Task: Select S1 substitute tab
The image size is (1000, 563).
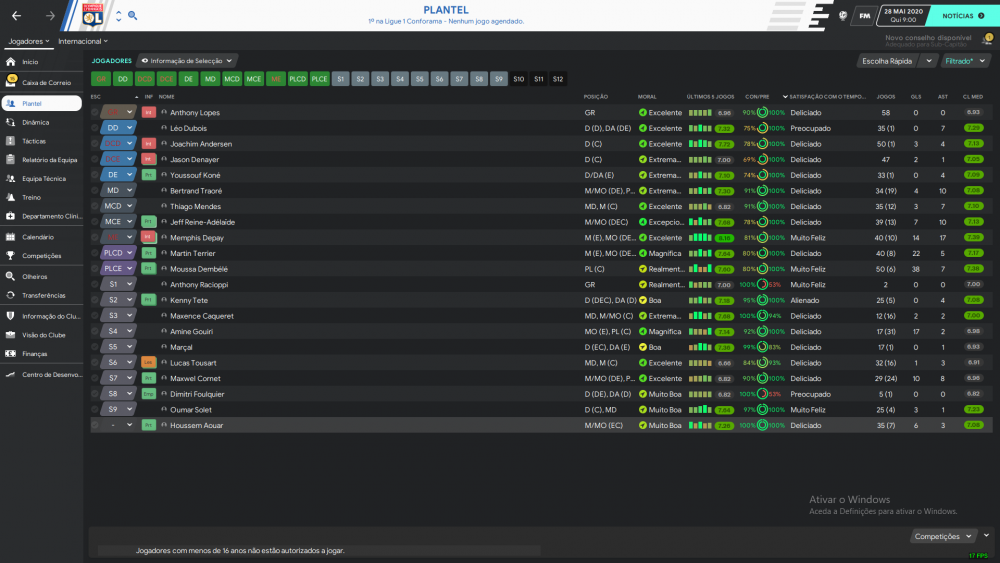Action: tap(341, 79)
